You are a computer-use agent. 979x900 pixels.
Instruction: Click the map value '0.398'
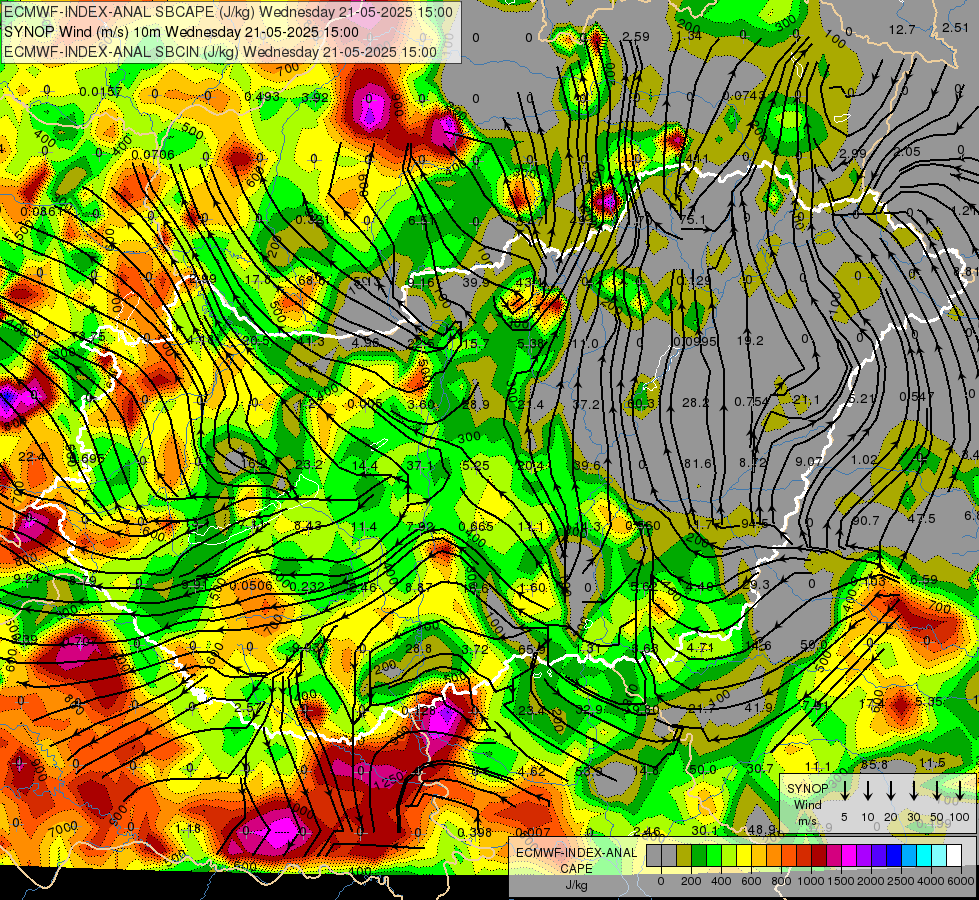475,833
